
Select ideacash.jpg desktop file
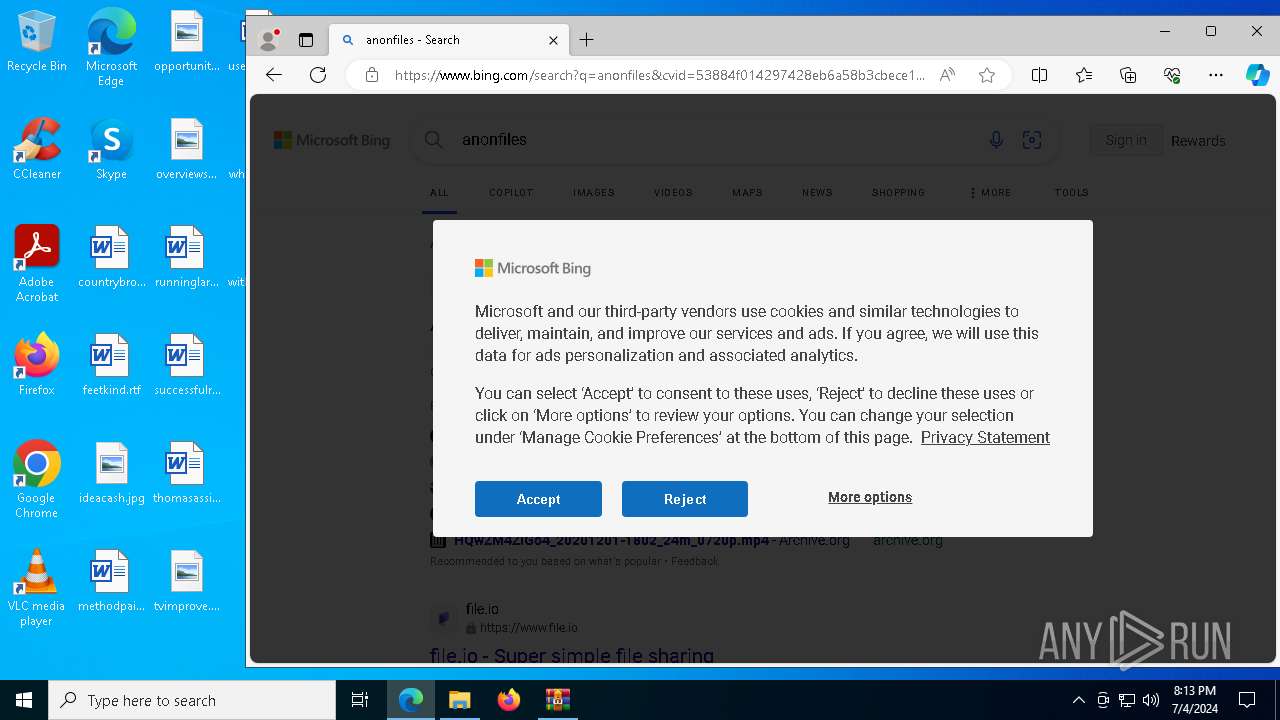point(111,473)
